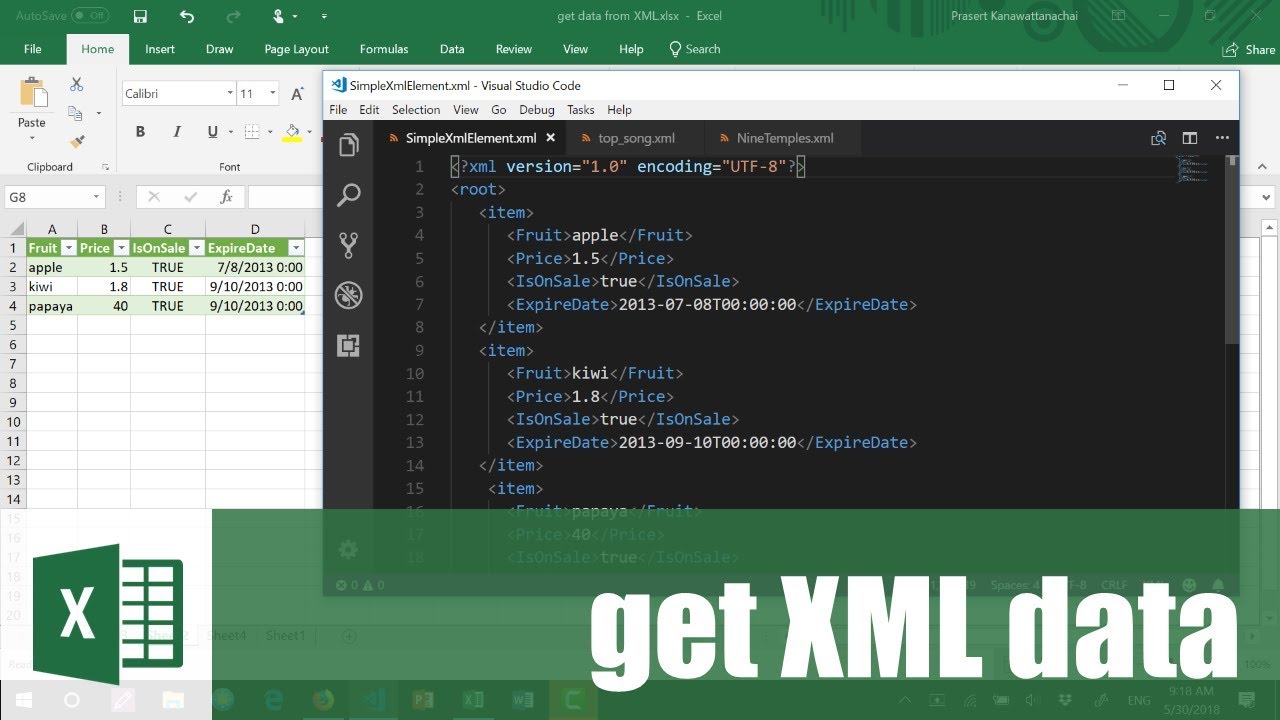Split the VS Code editor
The image size is (1280, 720).
[x=1190, y=138]
